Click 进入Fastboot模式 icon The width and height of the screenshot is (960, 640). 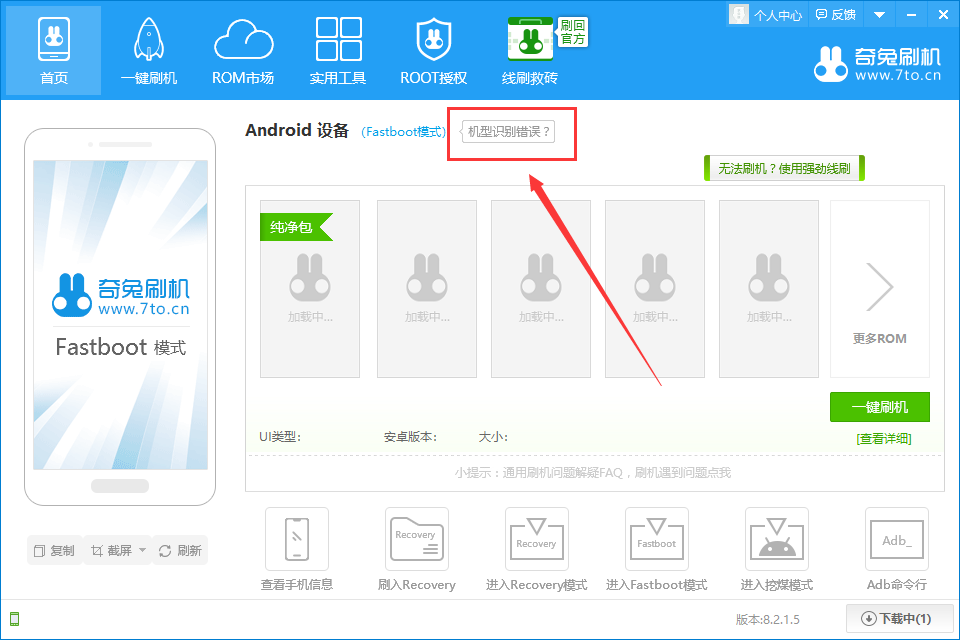[x=656, y=539]
